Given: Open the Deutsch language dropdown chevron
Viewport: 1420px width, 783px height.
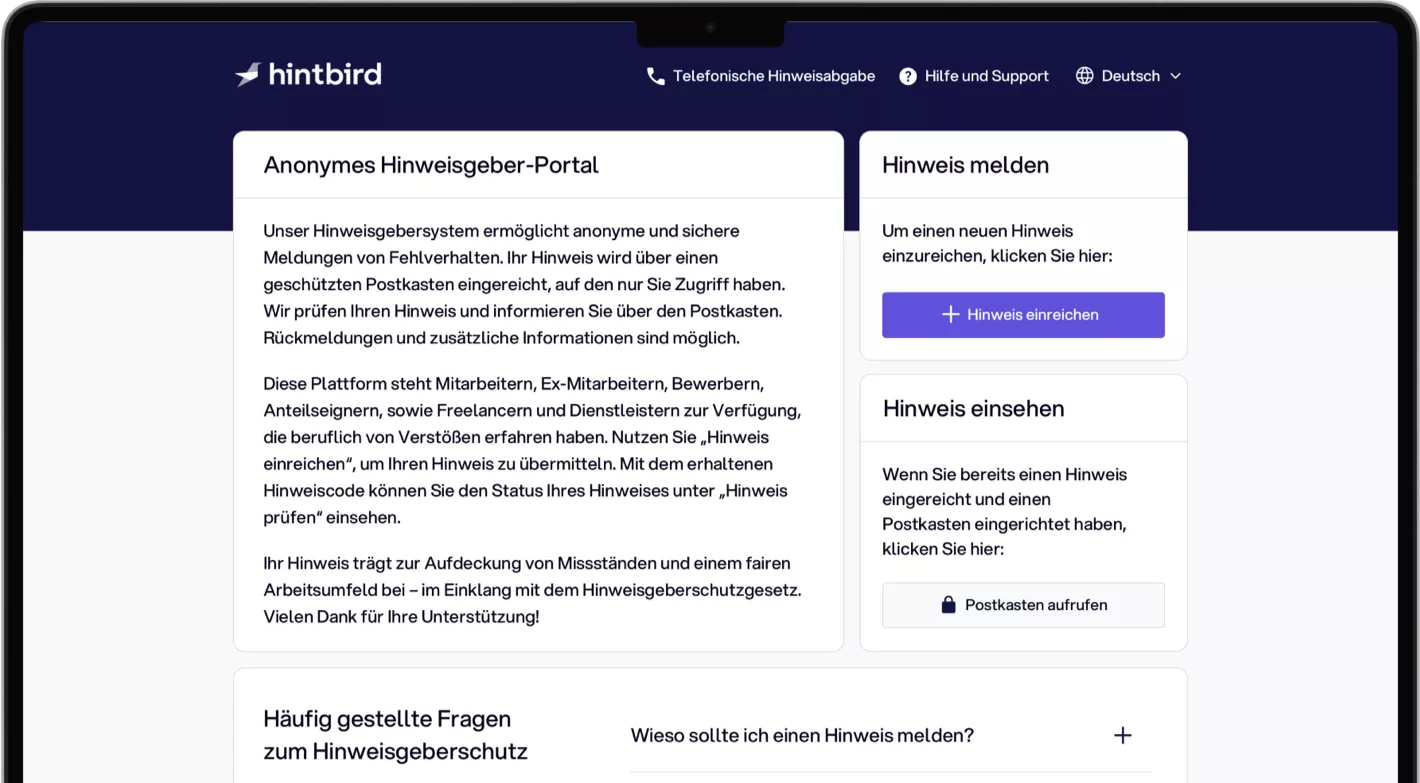Looking at the screenshot, I should (x=1175, y=76).
